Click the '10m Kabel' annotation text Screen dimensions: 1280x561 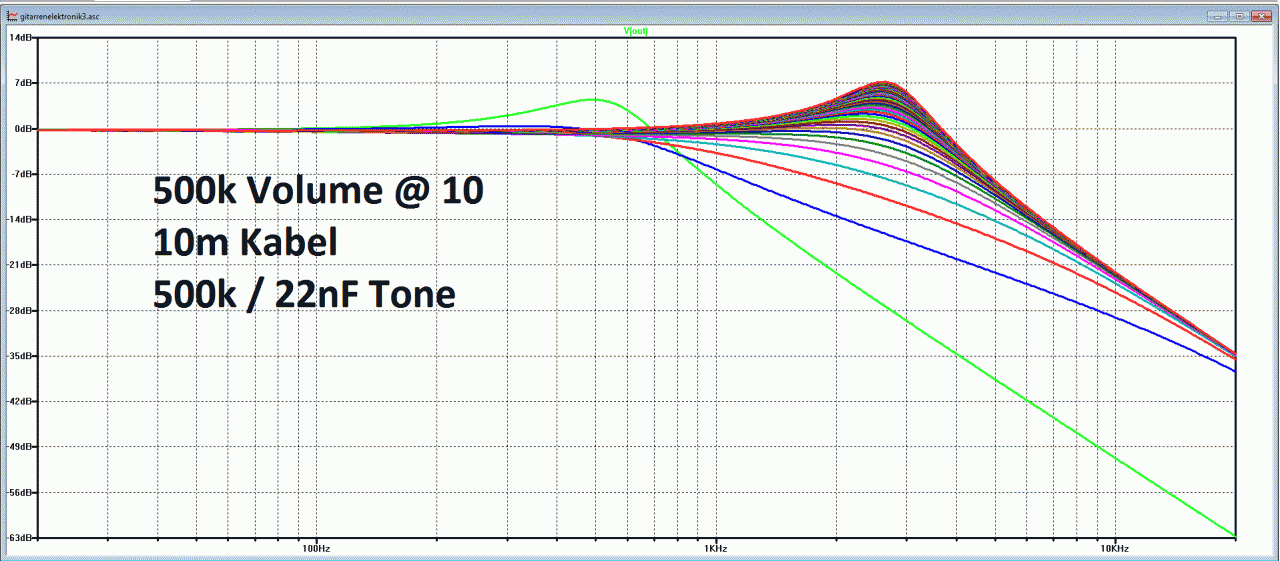245,242
